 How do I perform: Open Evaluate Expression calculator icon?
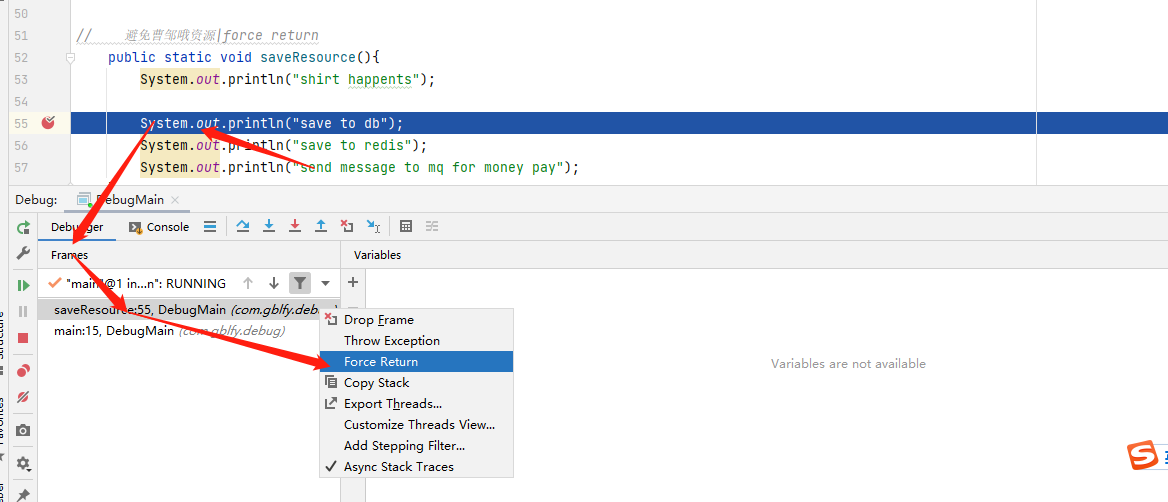[406, 226]
